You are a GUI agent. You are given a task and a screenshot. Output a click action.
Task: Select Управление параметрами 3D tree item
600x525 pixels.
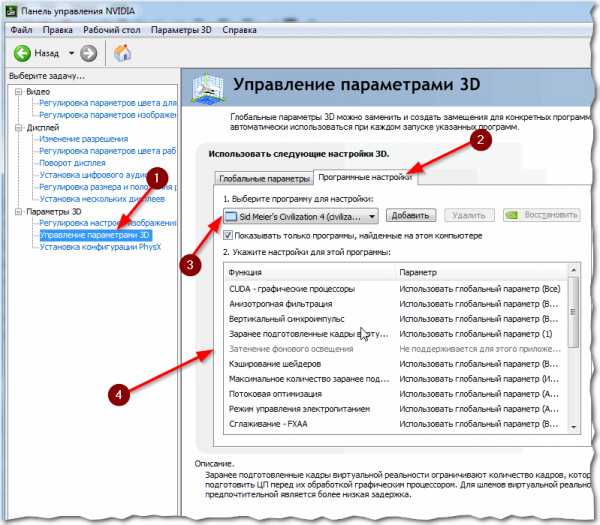pyautogui.click(x=96, y=235)
